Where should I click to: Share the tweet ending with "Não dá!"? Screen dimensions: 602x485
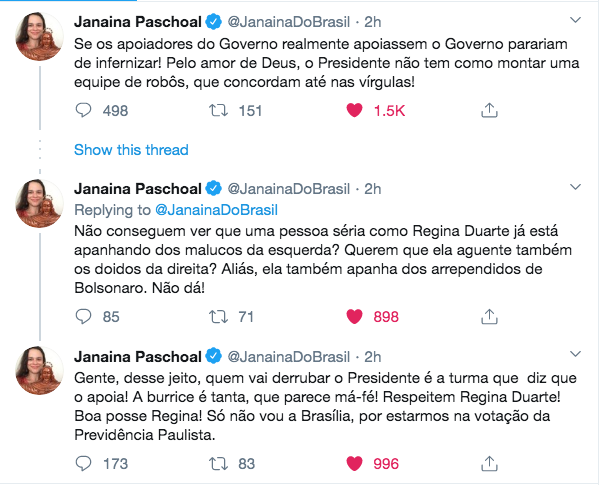(x=489, y=317)
